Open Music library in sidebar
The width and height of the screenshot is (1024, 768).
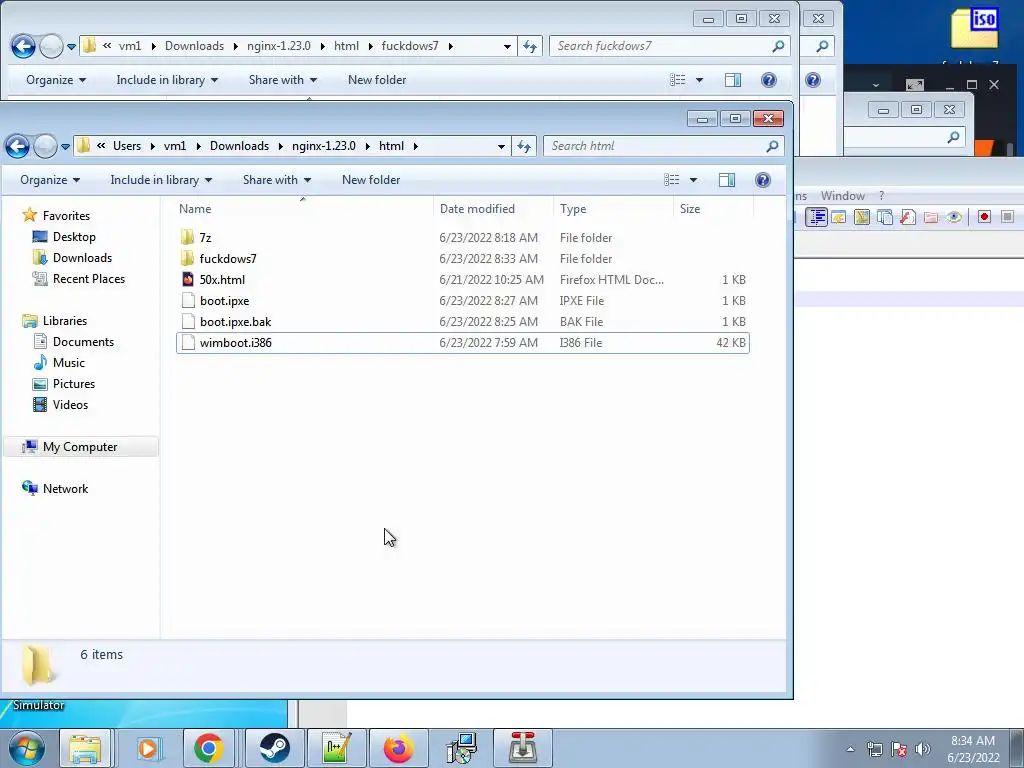69,362
